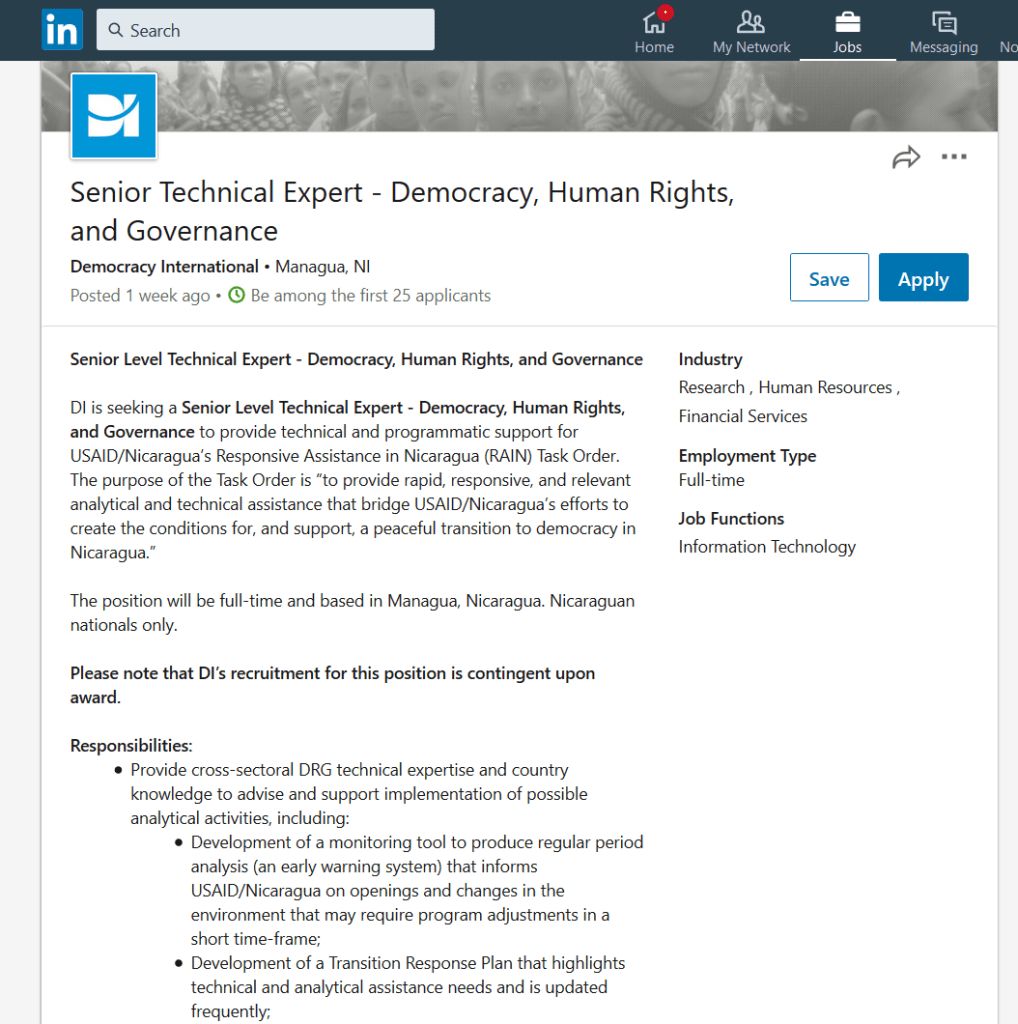Viewport: 1018px width, 1024px height.
Task: Open the Messaging chat icon
Action: [944, 23]
